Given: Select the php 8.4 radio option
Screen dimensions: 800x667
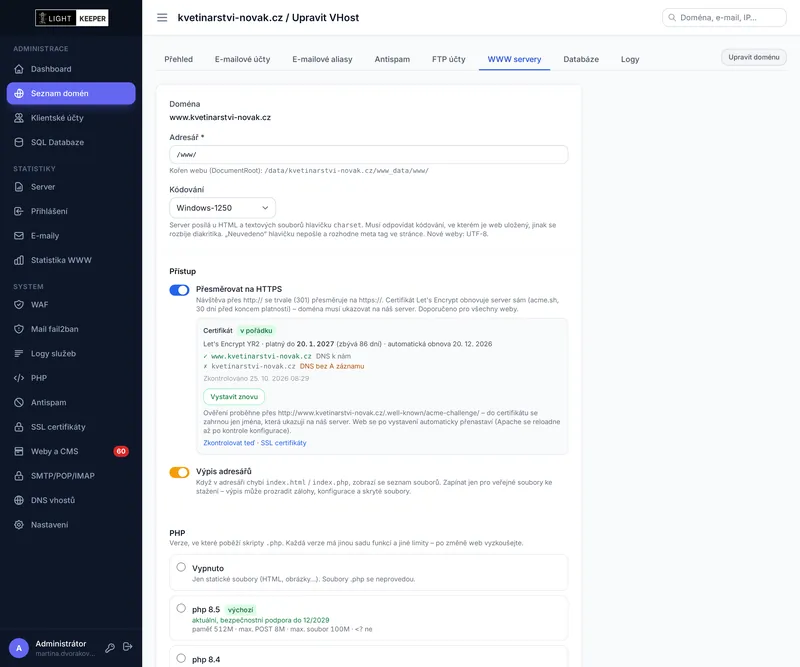Looking at the screenshot, I should click(181, 658).
